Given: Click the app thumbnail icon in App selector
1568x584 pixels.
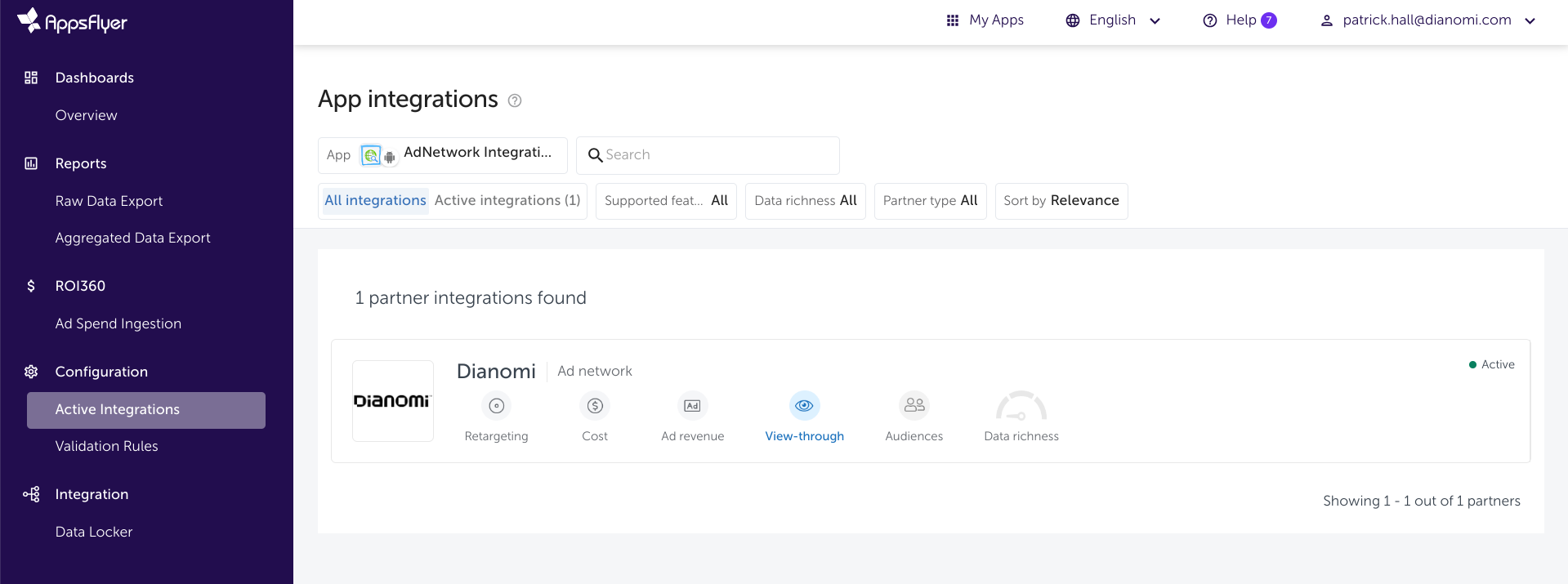Looking at the screenshot, I should pos(371,155).
